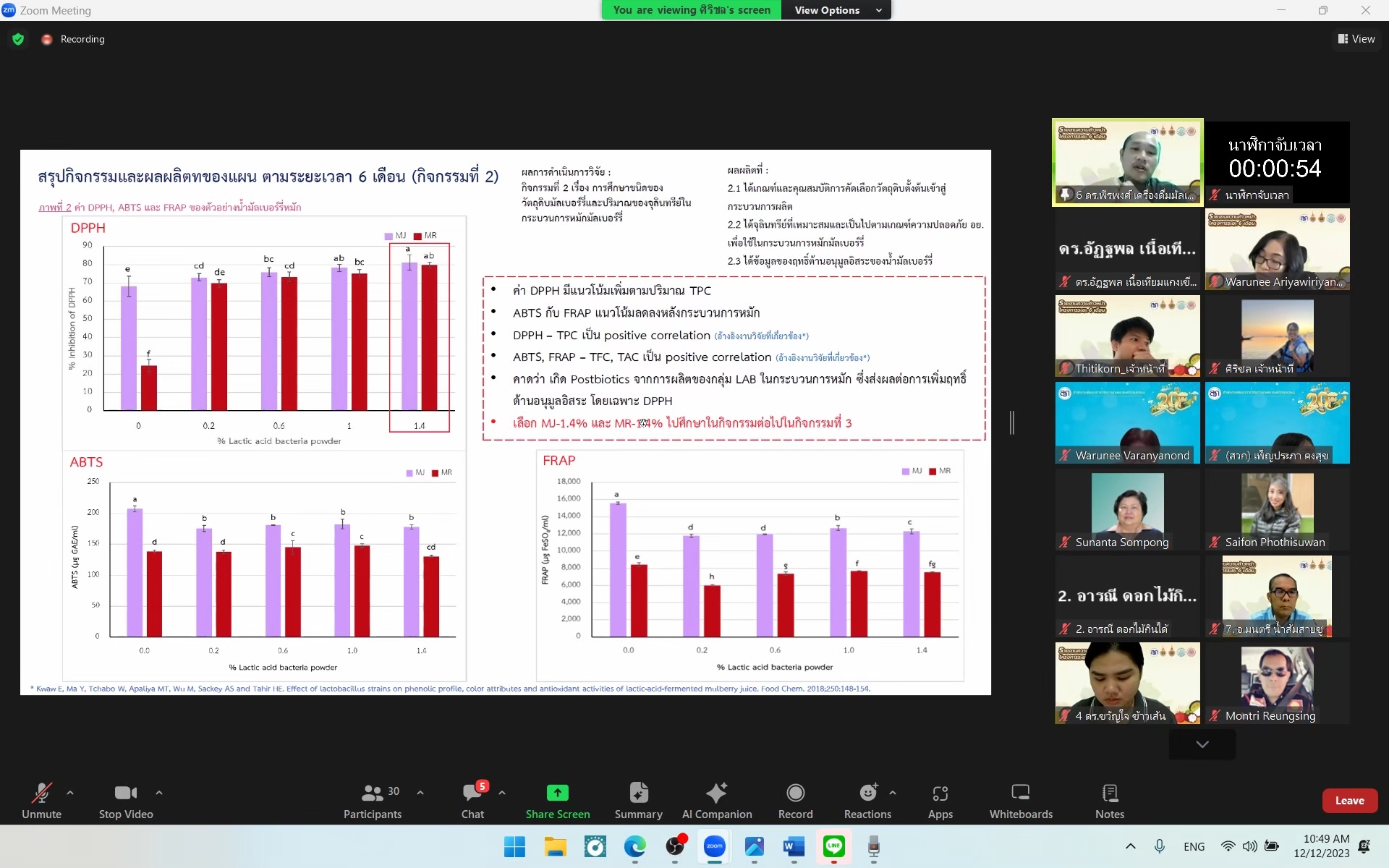Viewport: 1389px width, 868px height.
Task: Unmute the microphone
Action: [41, 793]
